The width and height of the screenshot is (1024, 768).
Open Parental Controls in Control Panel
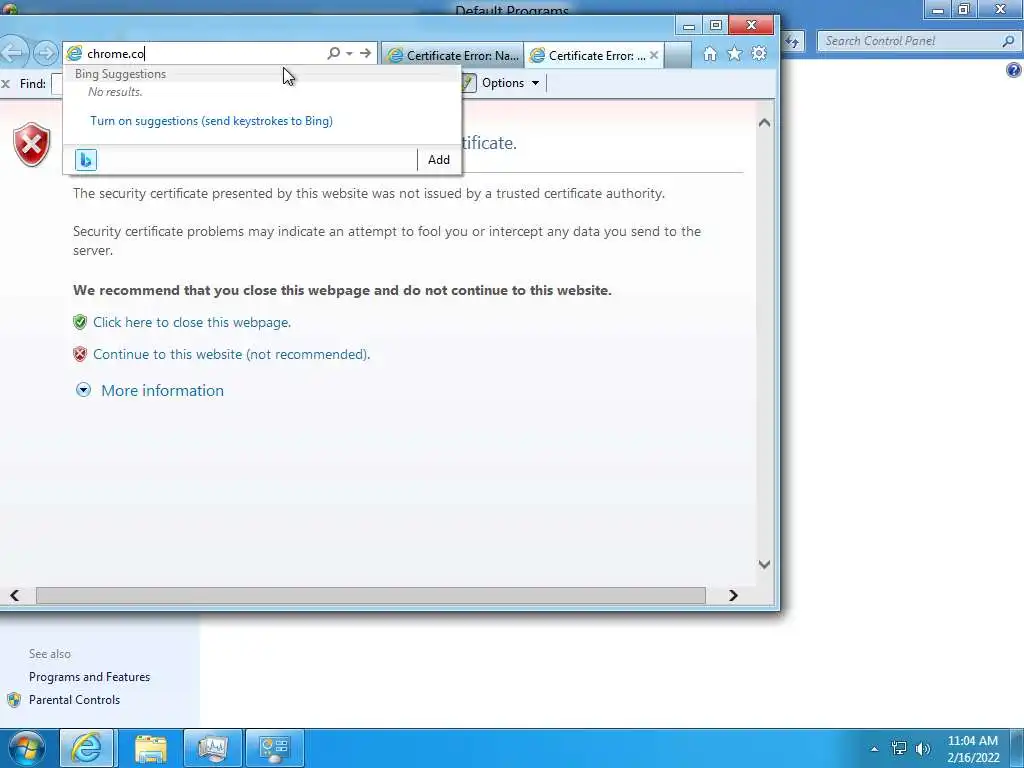point(74,700)
